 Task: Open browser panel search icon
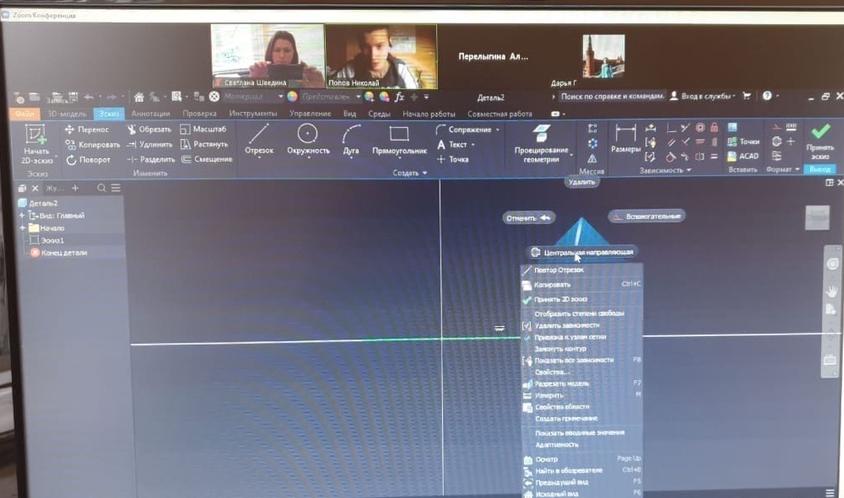tap(101, 188)
